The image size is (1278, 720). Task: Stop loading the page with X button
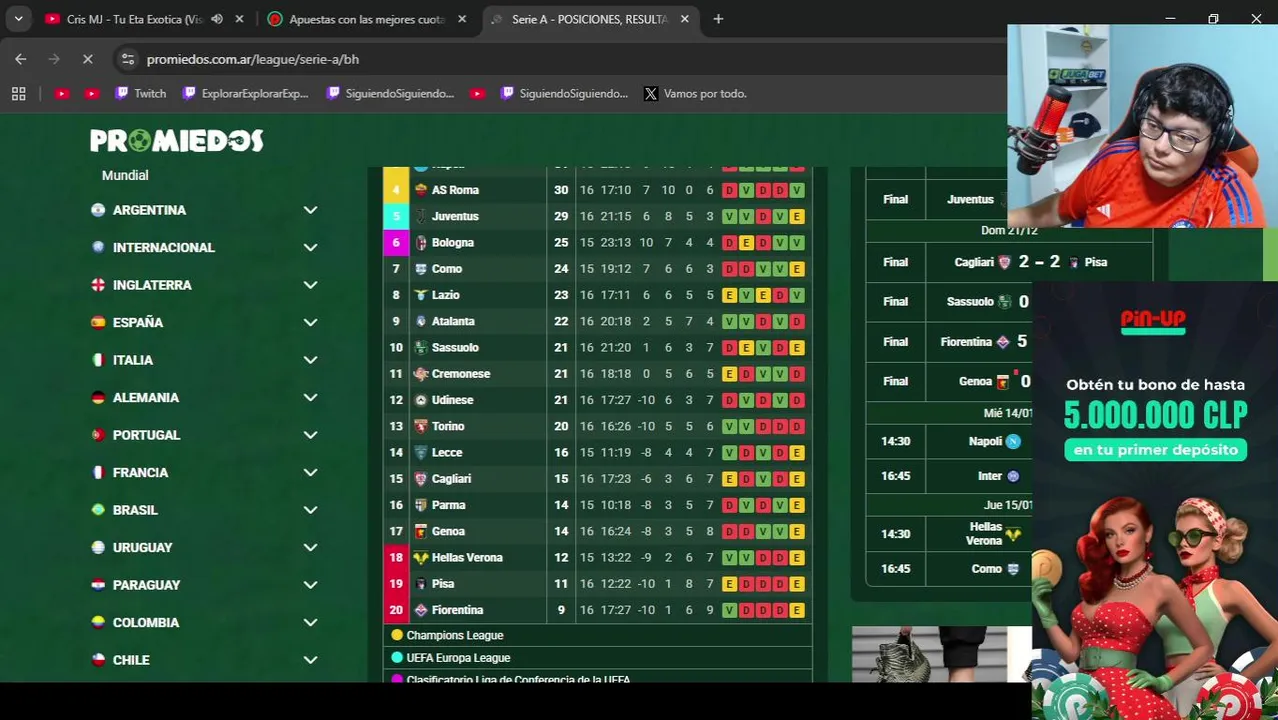(87, 59)
